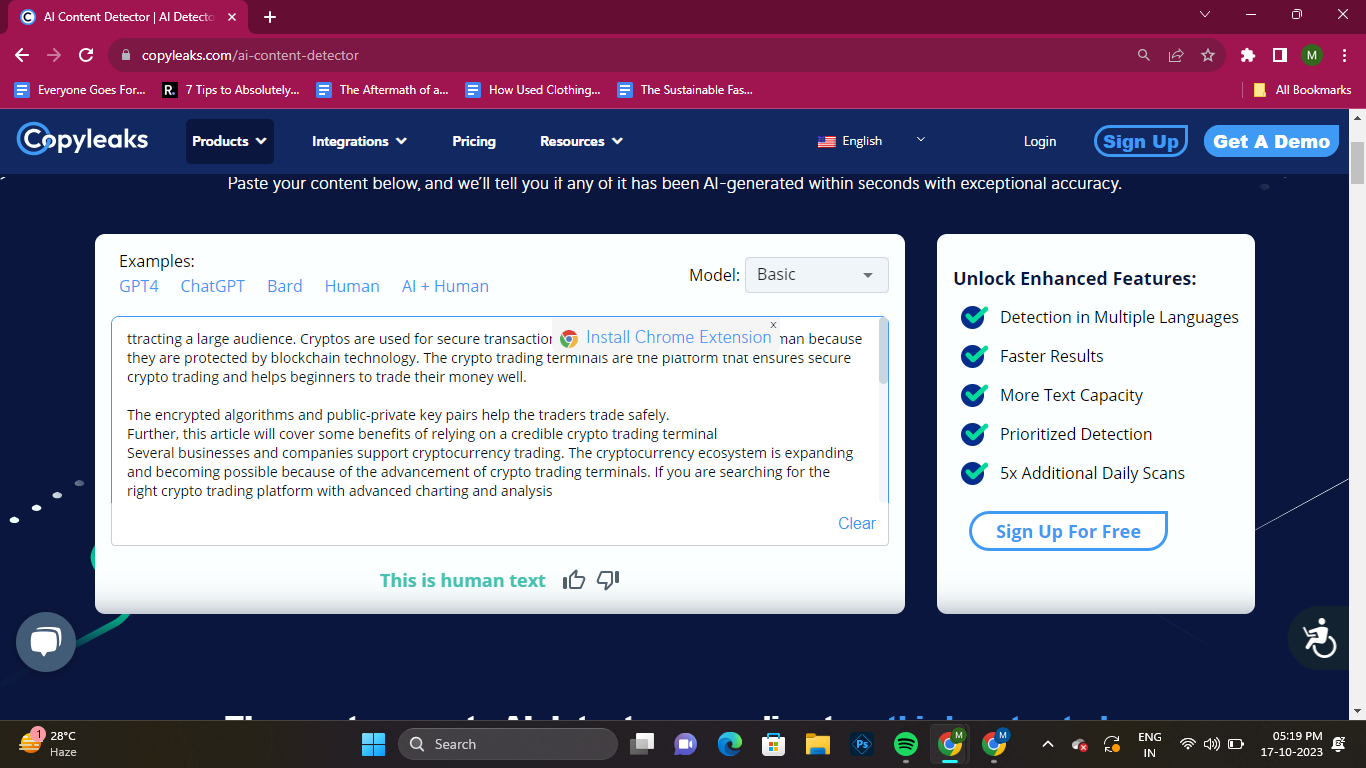This screenshot has height=768, width=1366.
Task: Click Detection in Multiple Languages text
Action: coord(1119,317)
